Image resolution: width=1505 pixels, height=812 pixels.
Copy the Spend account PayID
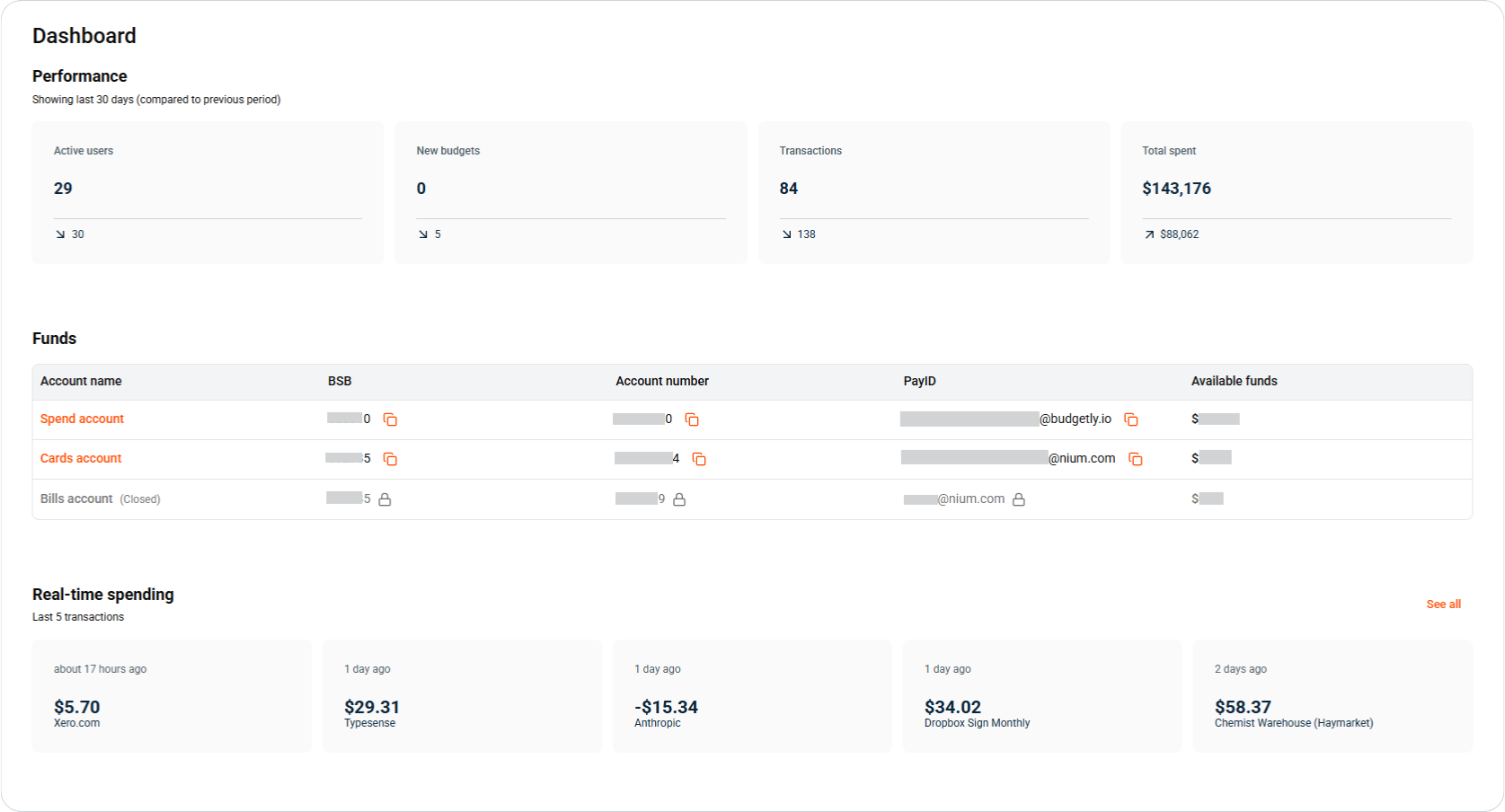1130,419
